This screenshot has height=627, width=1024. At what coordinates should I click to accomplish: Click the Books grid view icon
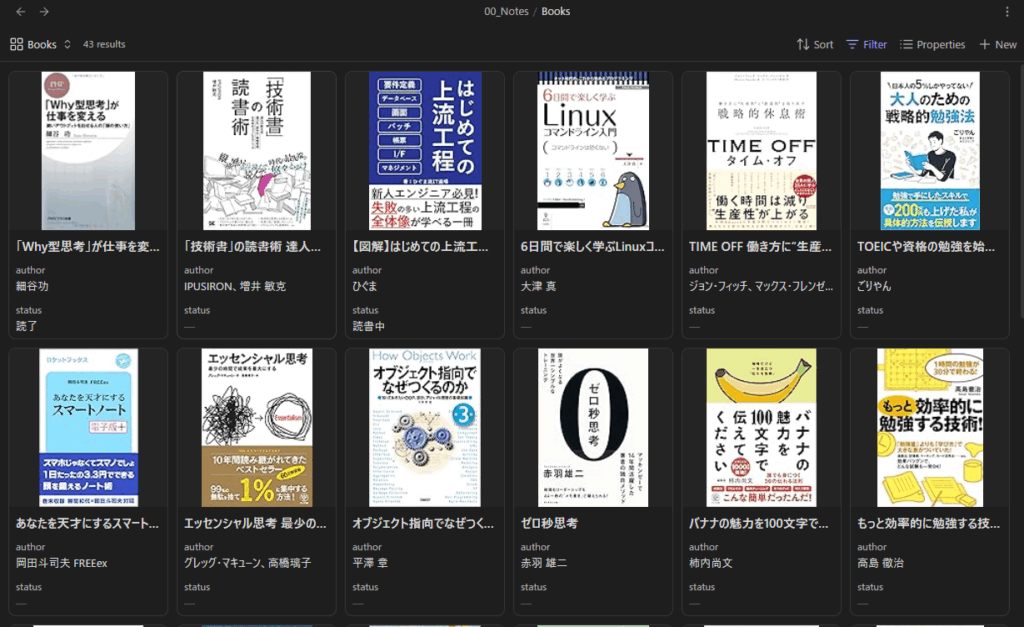click(16, 44)
